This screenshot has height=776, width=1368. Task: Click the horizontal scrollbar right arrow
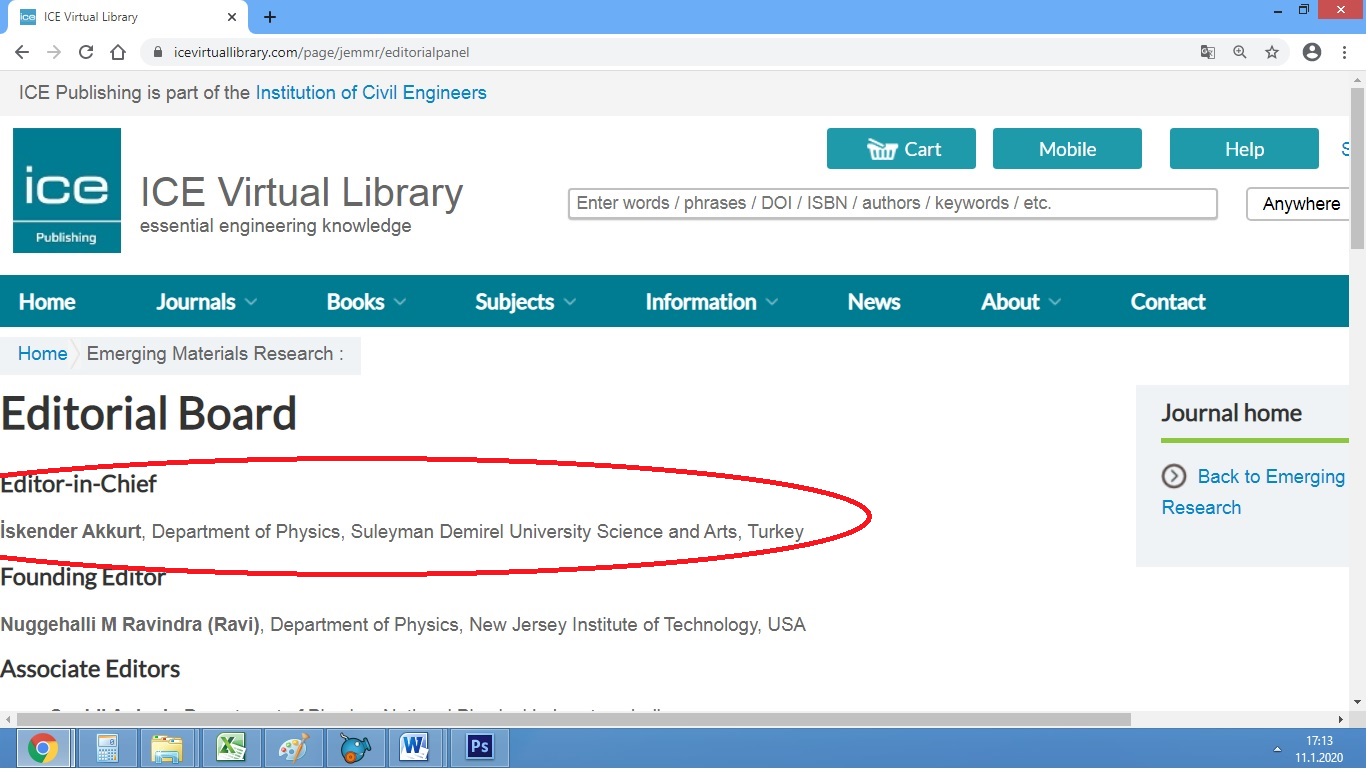pyautogui.click(x=1341, y=719)
